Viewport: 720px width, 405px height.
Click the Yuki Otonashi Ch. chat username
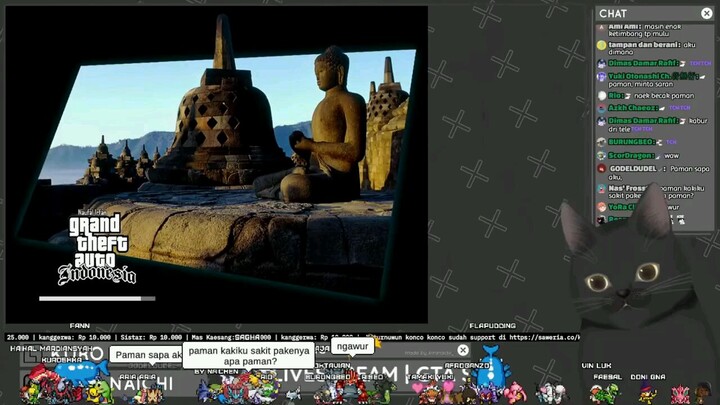[640, 76]
